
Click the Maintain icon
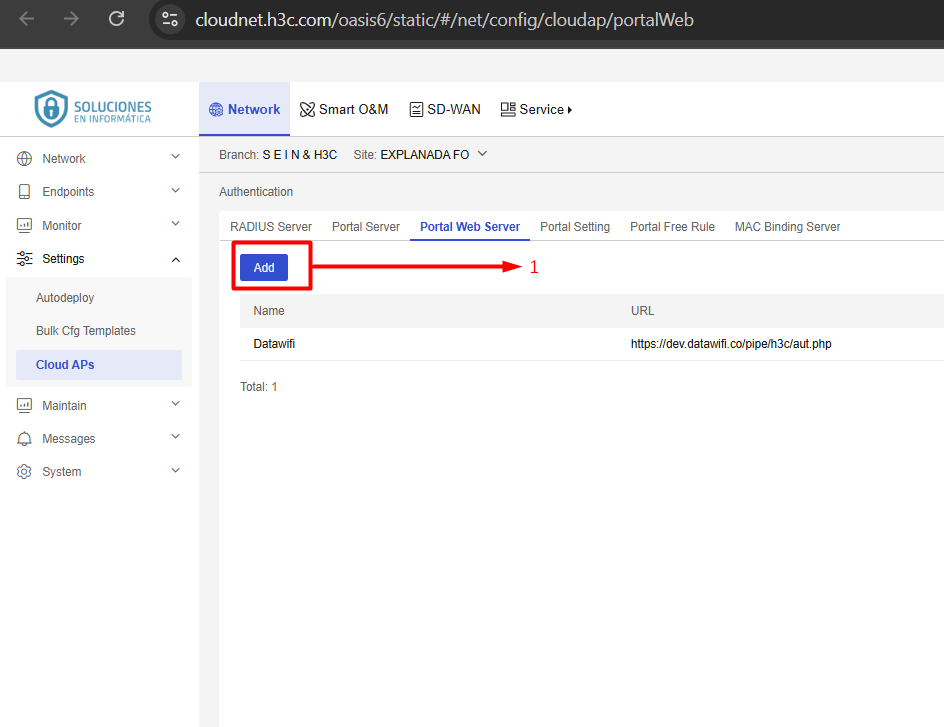[24, 406]
